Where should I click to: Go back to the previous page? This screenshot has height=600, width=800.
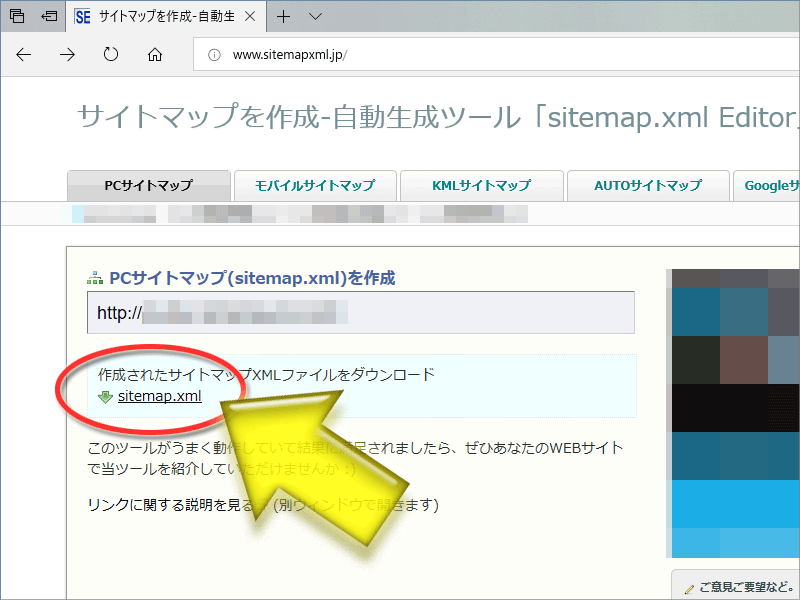(24, 55)
